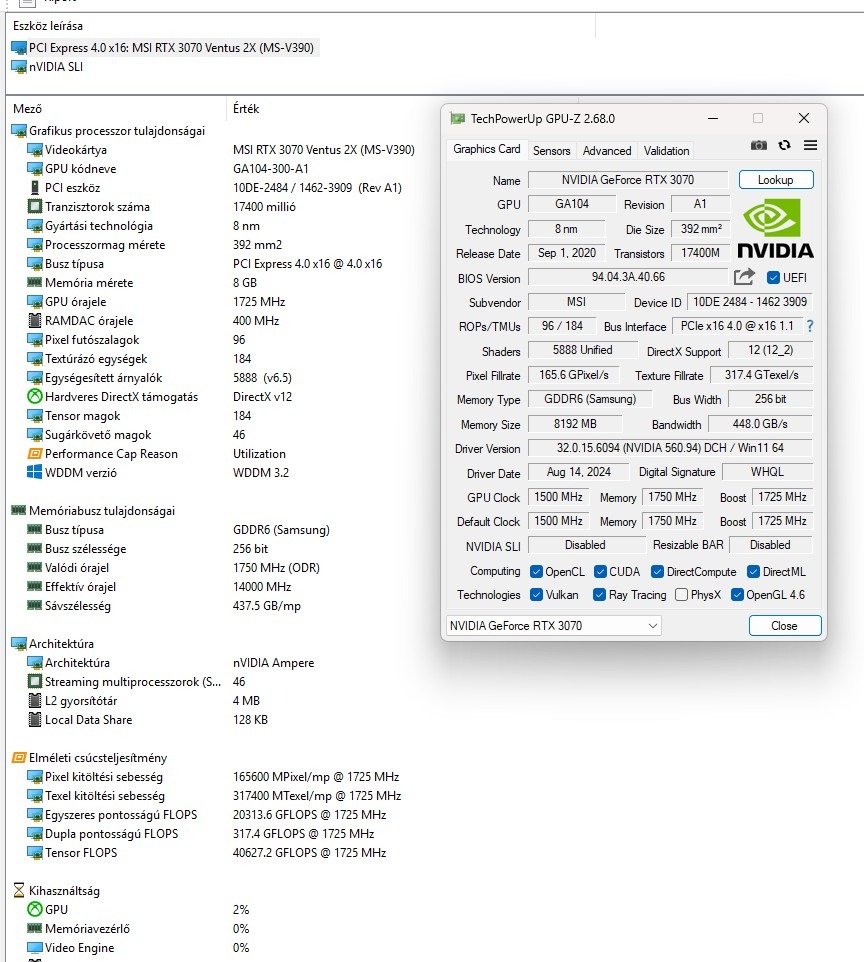Click the Mező column header
The image size is (864, 962).
[x=27, y=109]
